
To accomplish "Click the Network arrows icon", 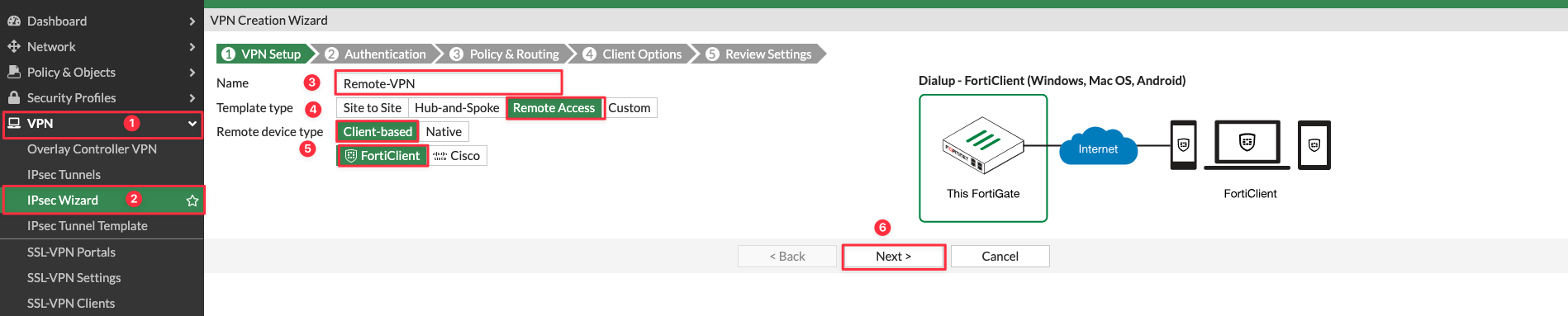I will [13, 46].
